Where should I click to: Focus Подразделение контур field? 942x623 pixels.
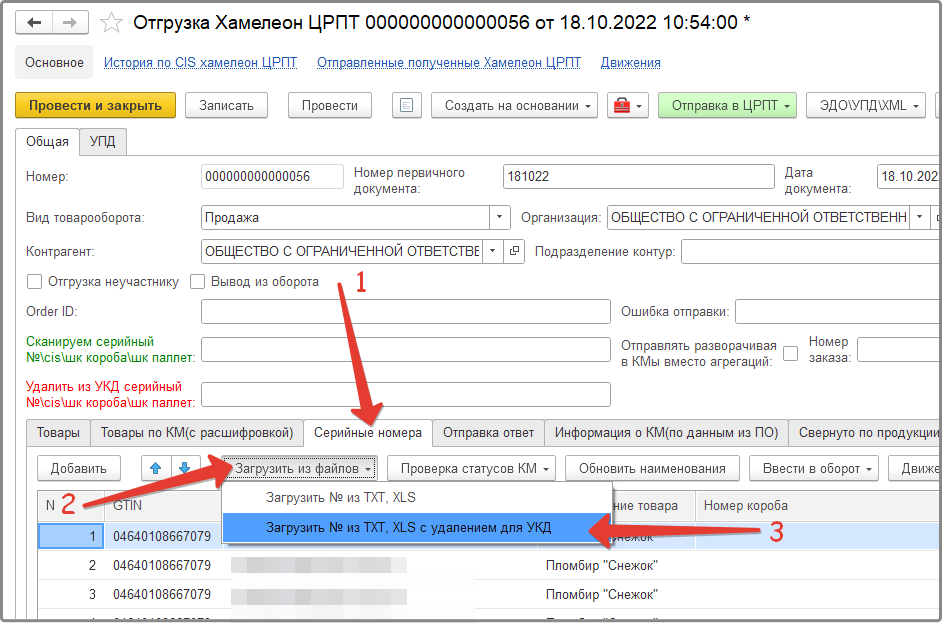[811, 252]
